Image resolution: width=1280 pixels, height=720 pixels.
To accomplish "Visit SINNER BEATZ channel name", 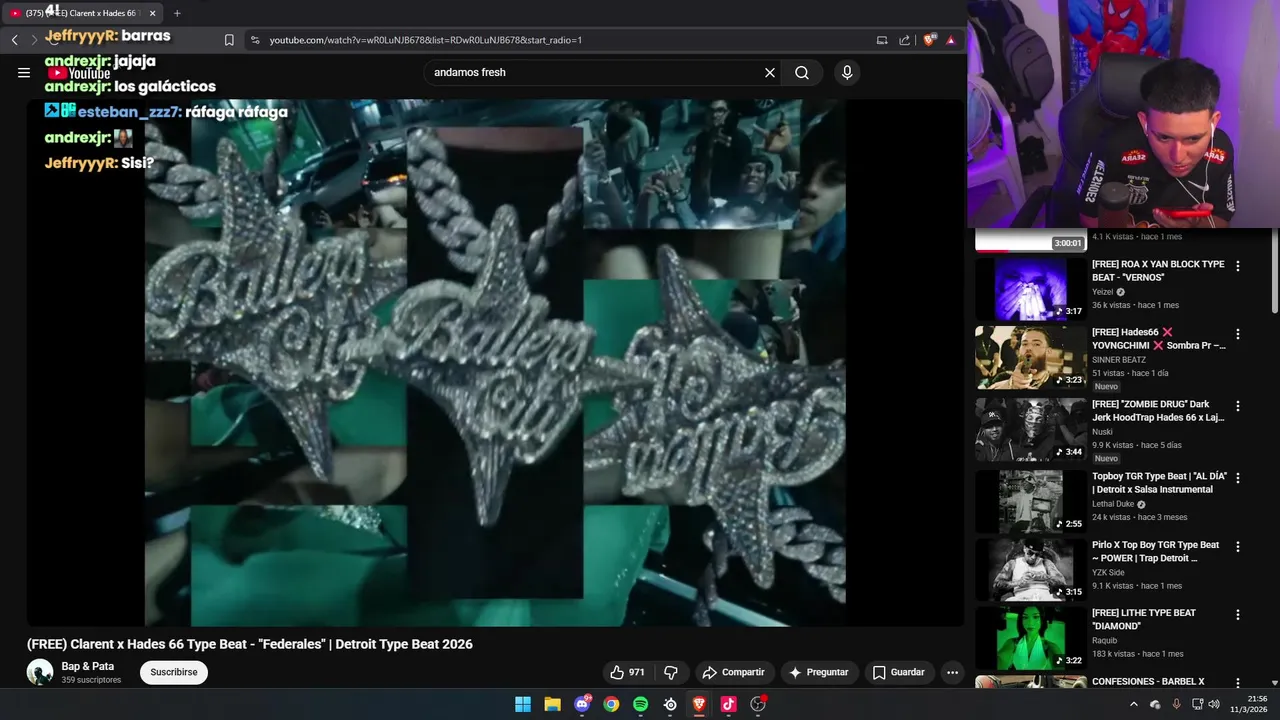I will pos(1120,359).
